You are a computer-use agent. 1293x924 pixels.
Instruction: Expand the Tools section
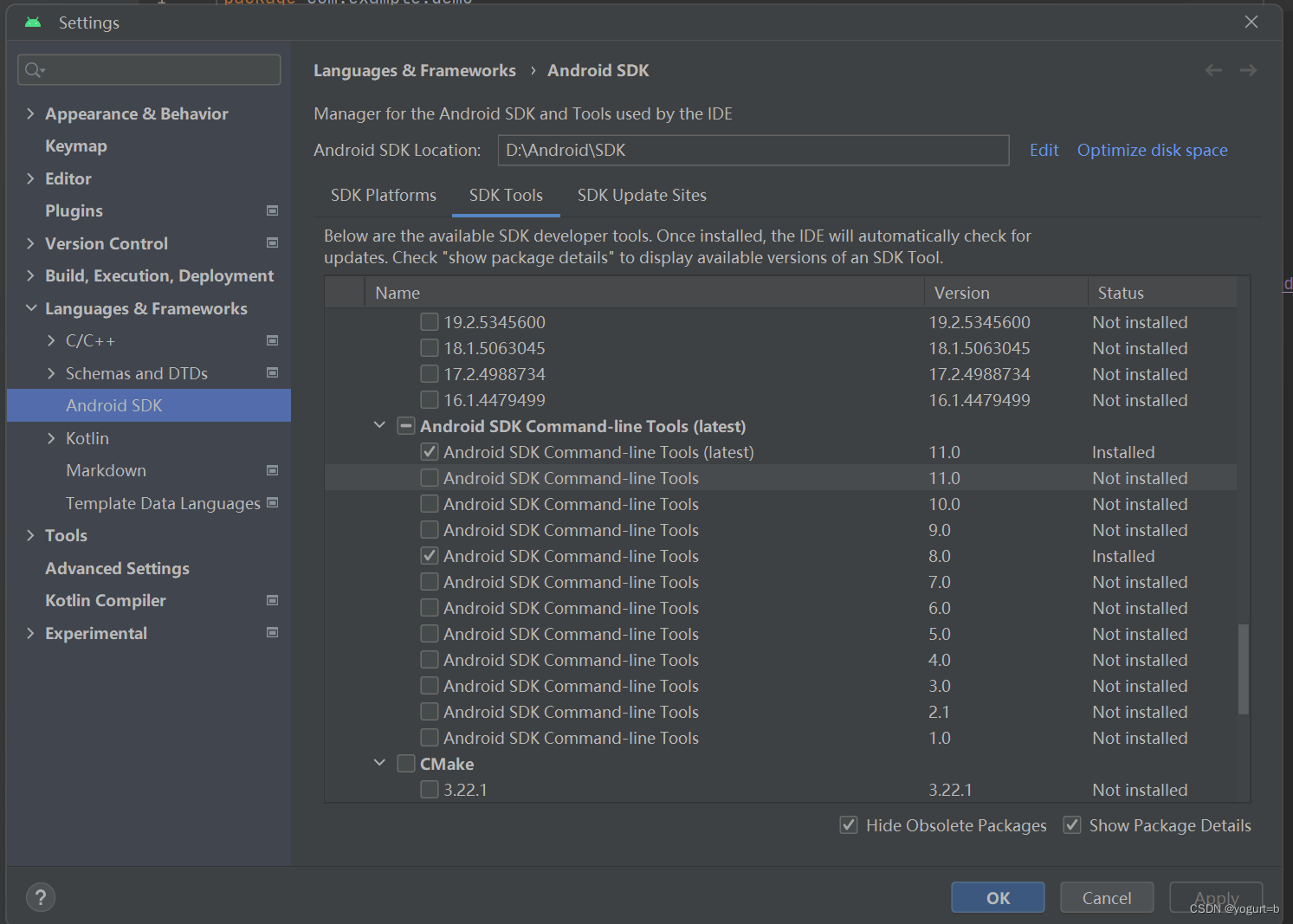[x=30, y=535]
